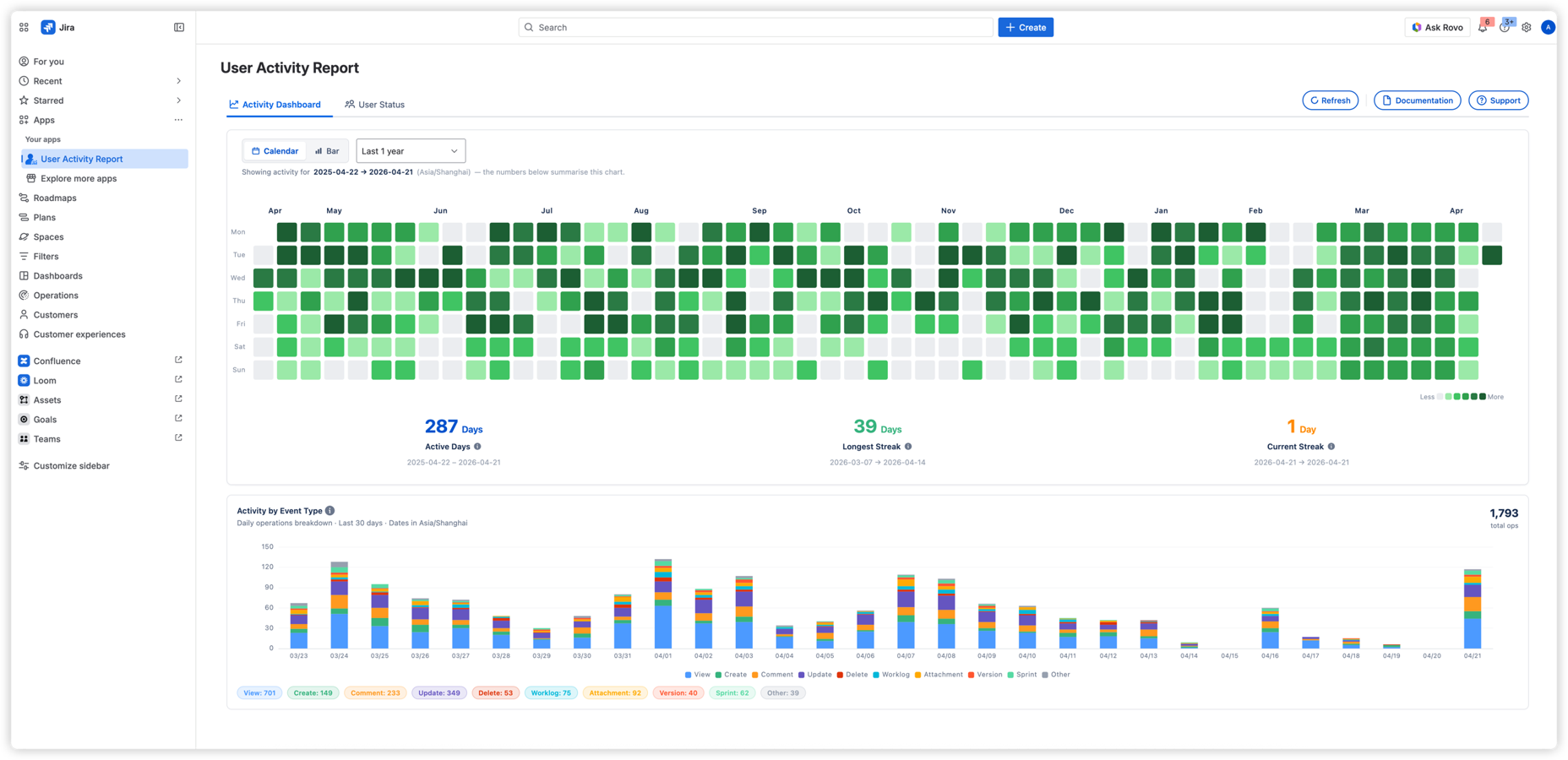This screenshot has height=760, width=1568.
Task: Expand the Starred section
Action: [x=49, y=100]
